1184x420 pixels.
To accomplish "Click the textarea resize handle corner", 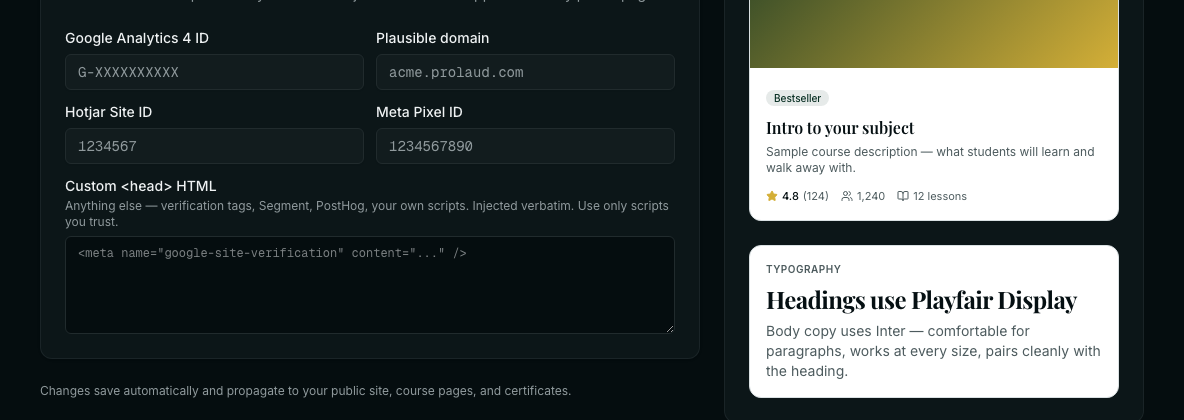I will [x=669, y=328].
